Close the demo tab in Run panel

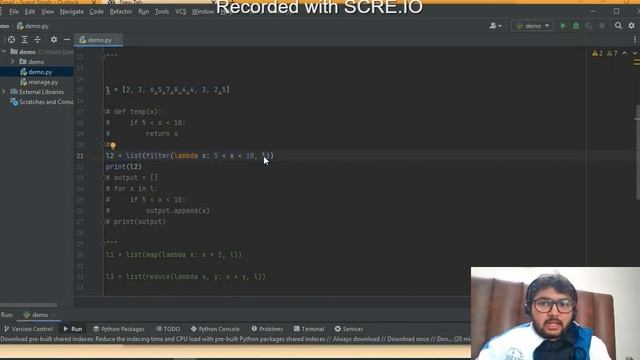53,315
